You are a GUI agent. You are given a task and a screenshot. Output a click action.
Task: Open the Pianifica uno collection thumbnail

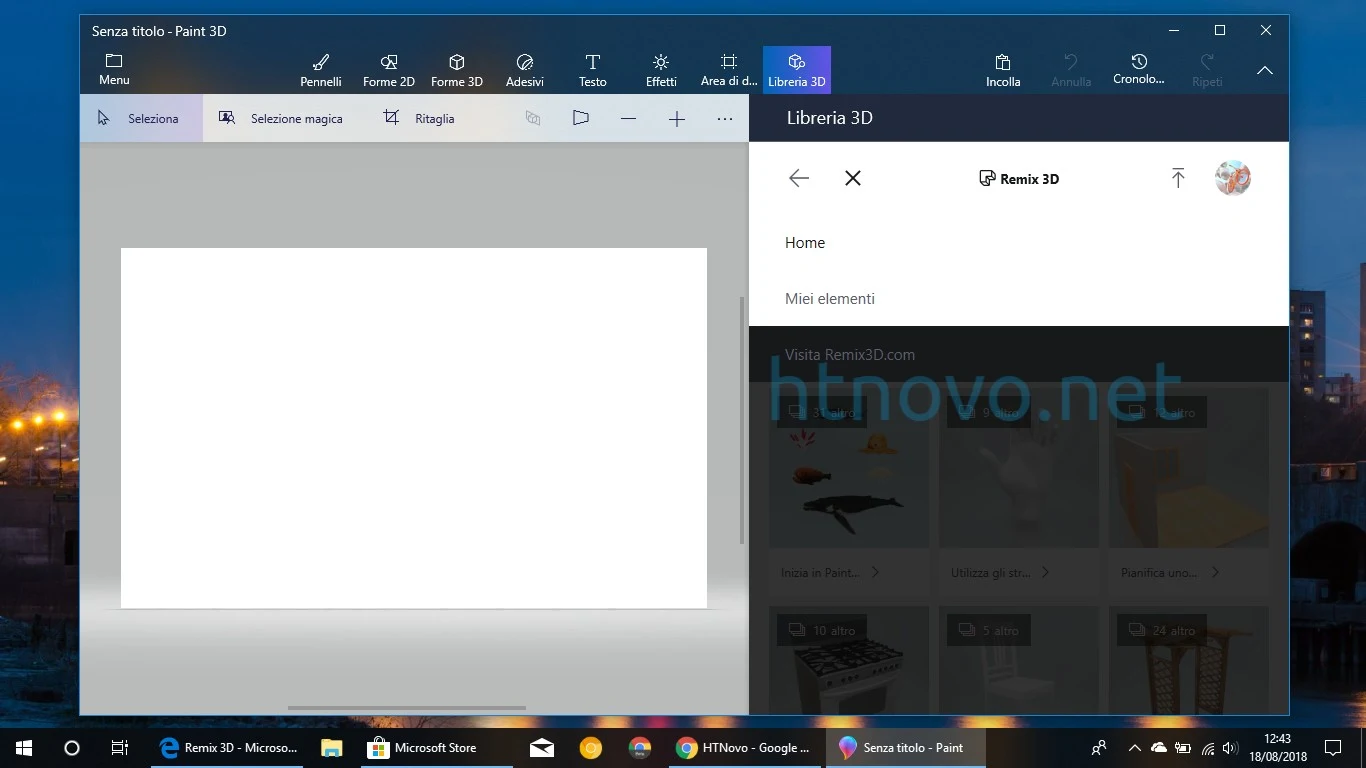click(1188, 470)
